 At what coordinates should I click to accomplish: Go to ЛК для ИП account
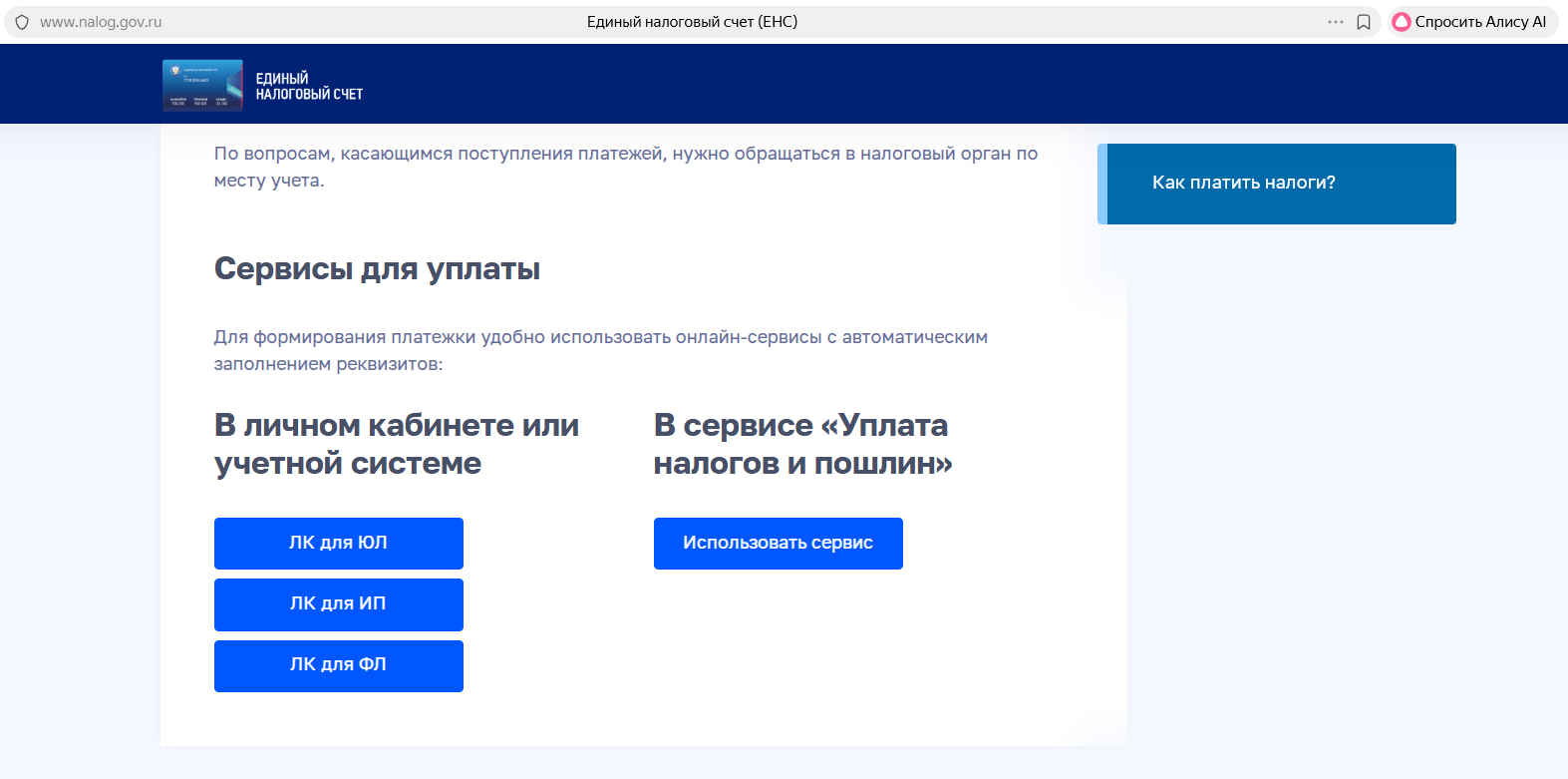pos(339,604)
